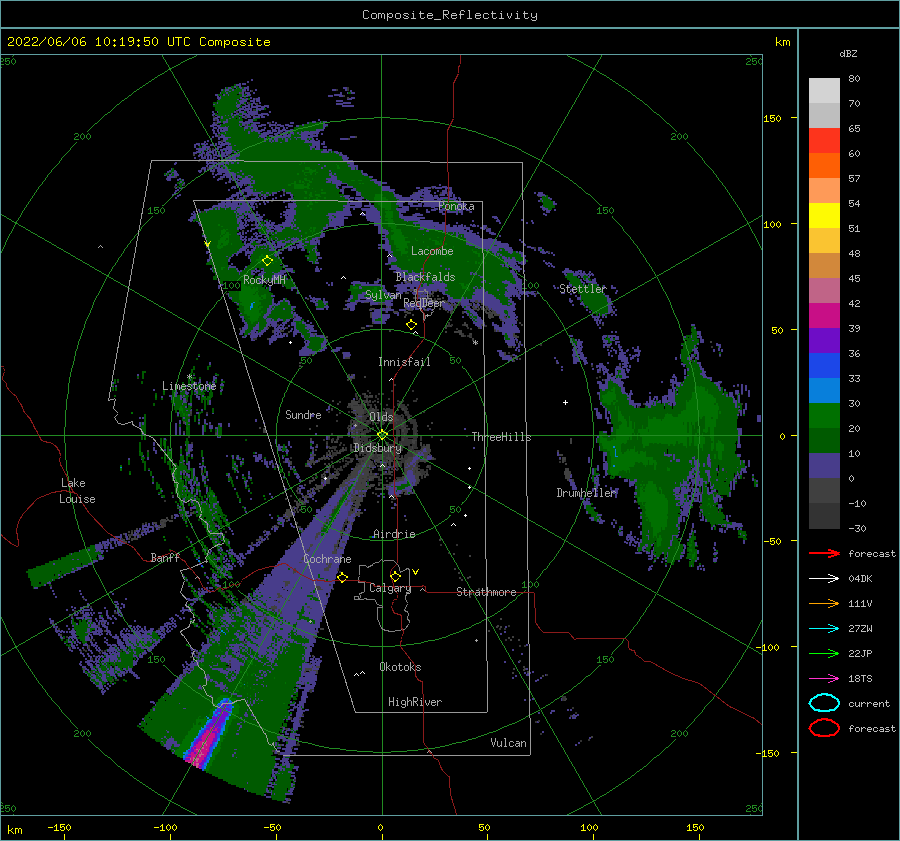Click the white 04DK arrow legend icon
The width and height of the screenshot is (900, 841).
tap(824, 578)
